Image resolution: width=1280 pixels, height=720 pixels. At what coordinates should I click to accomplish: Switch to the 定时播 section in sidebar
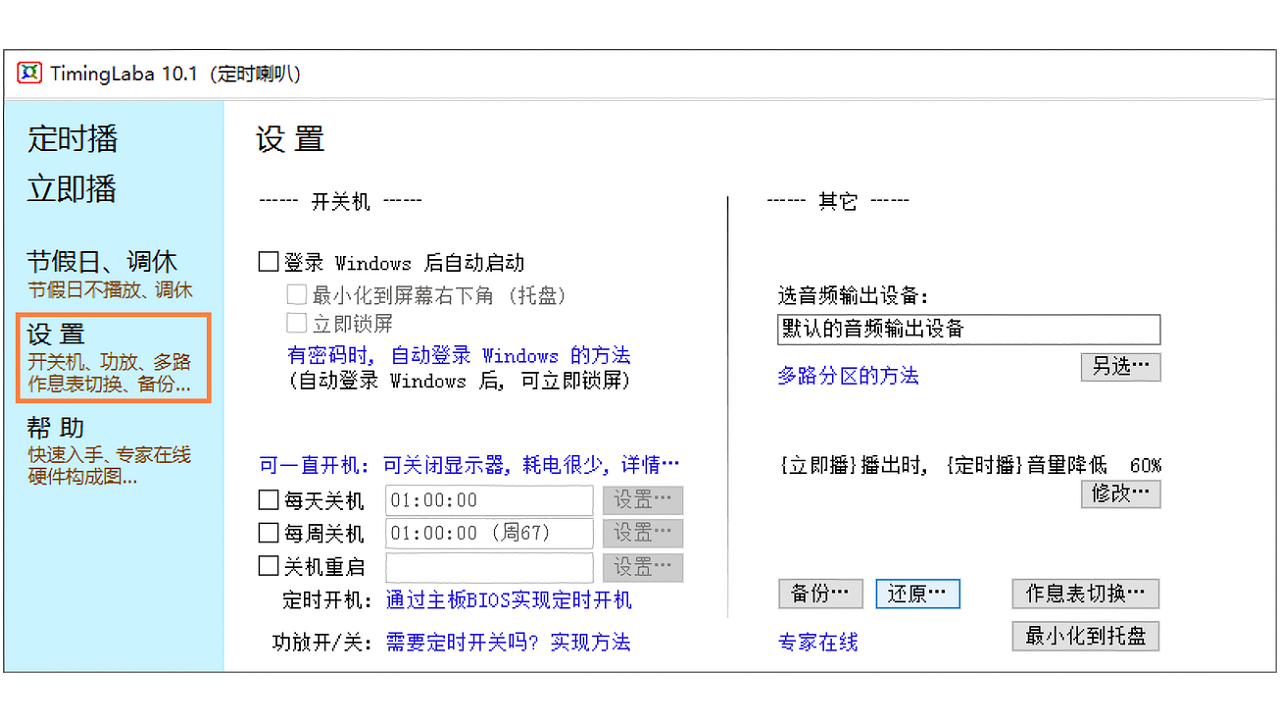[x=73, y=139]
